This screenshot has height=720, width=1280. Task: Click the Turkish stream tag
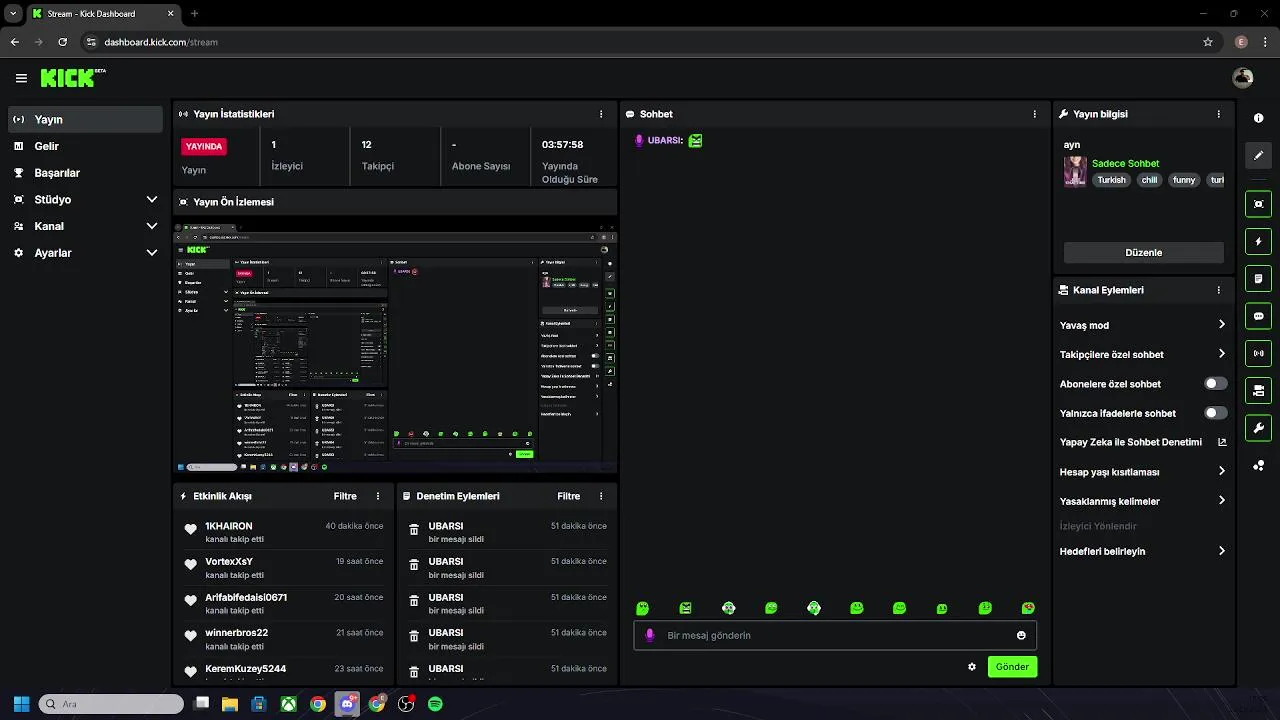(1111, 180)
